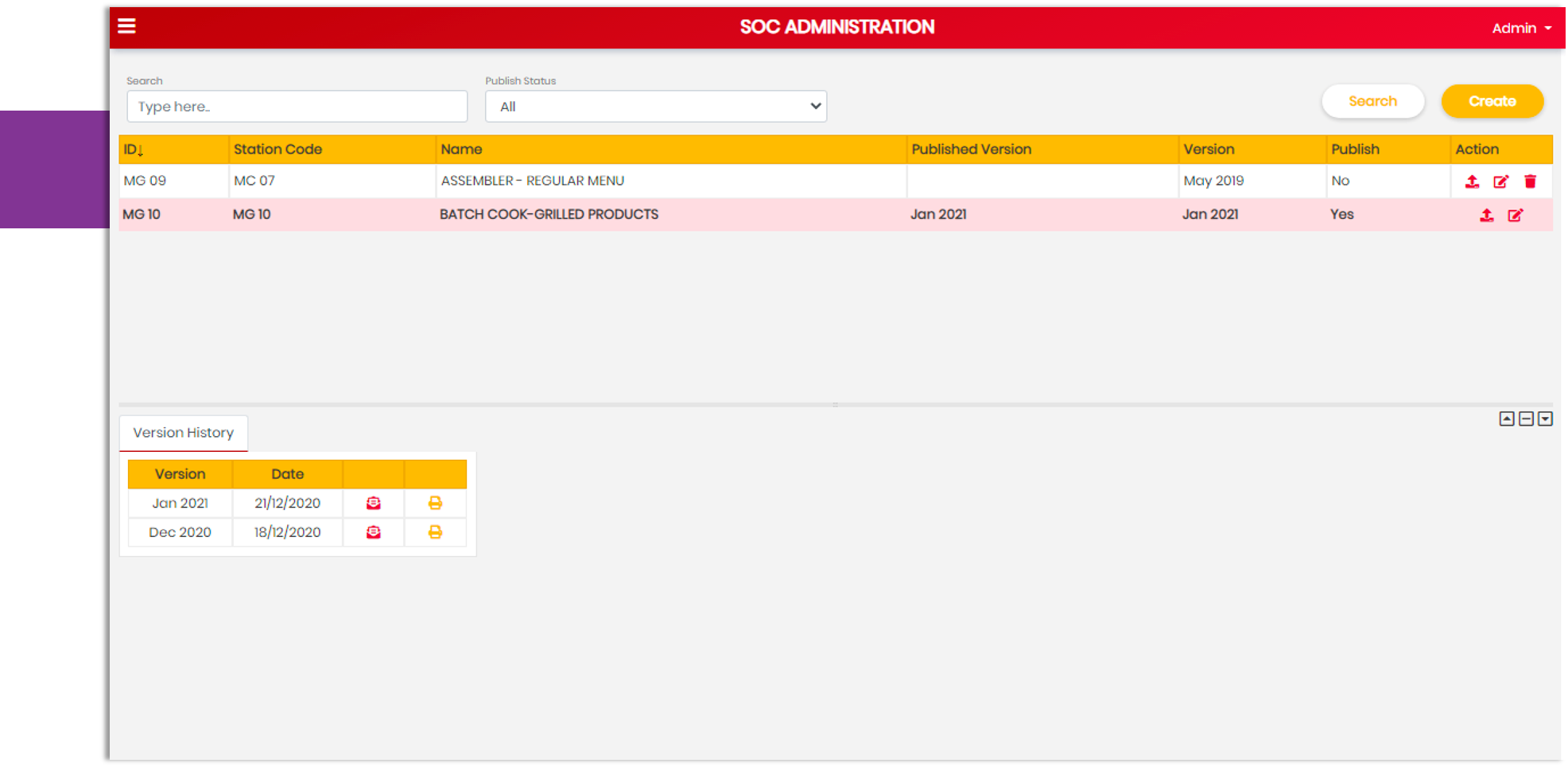Edit the ASSEMBLER - REGULAR MENU entry
Viewport: 1568px width, 767px height.
[1500, 181]
